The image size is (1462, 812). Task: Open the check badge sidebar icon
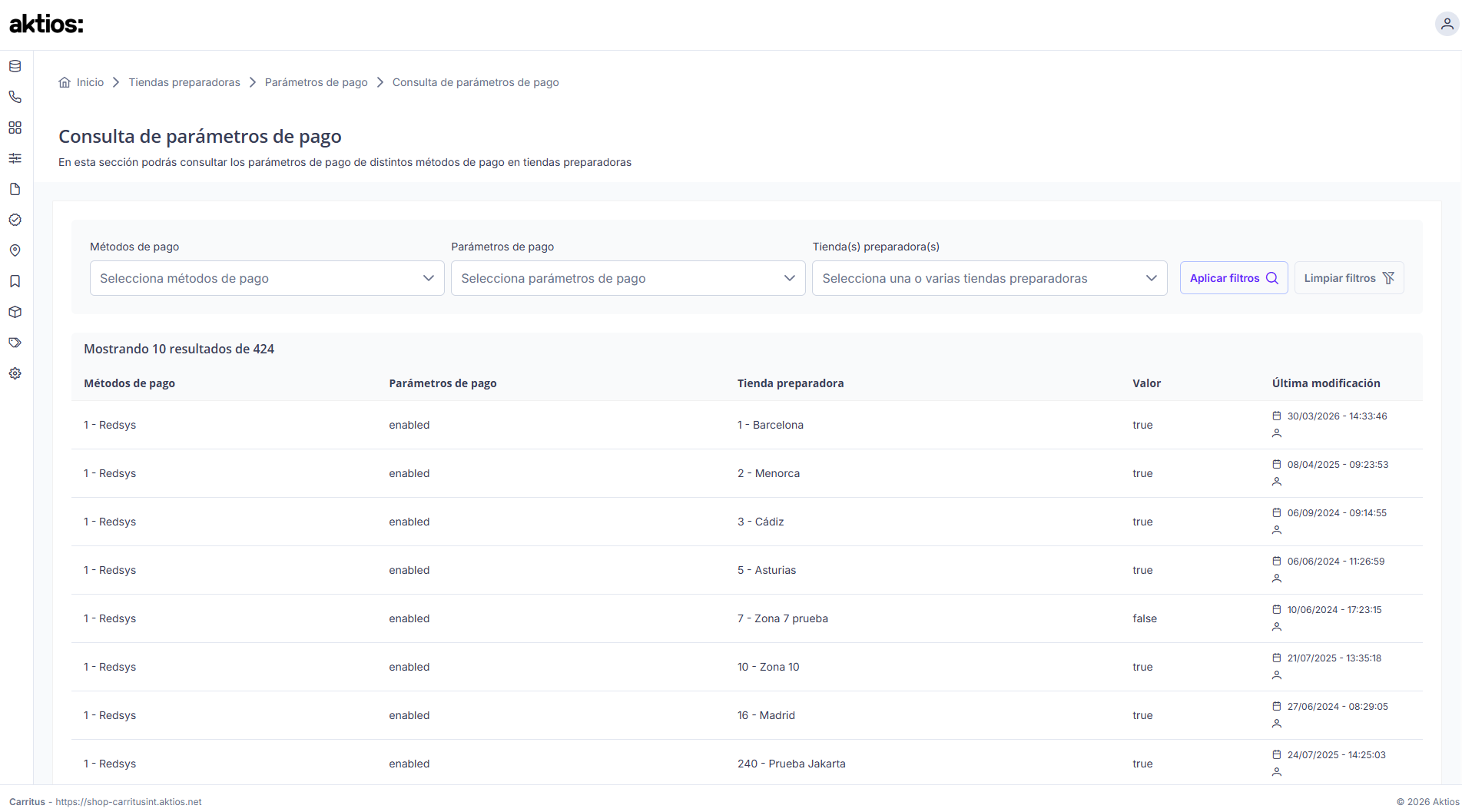[15, 220]
